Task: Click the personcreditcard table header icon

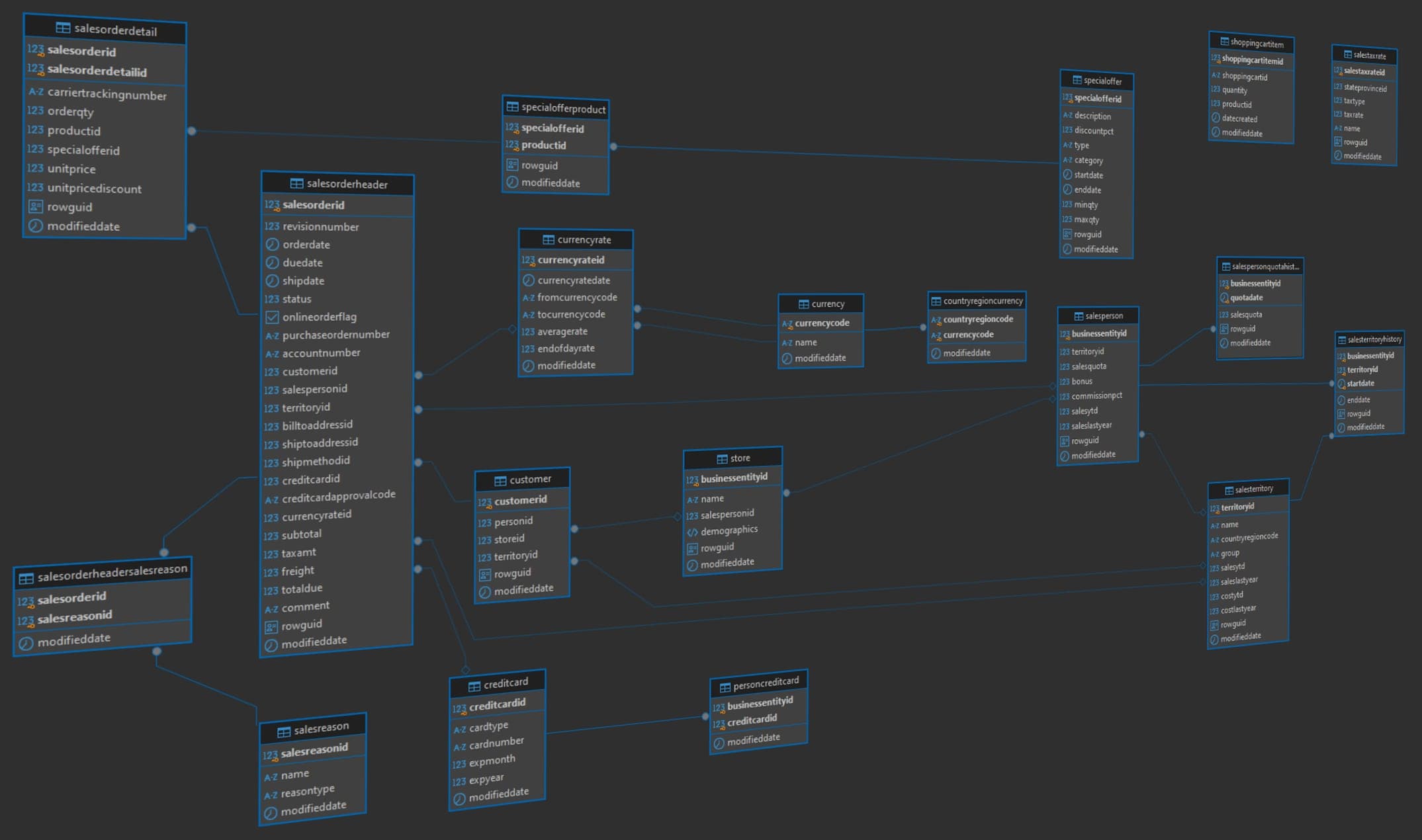Action: pyautogui.click(x=725, y=687)
